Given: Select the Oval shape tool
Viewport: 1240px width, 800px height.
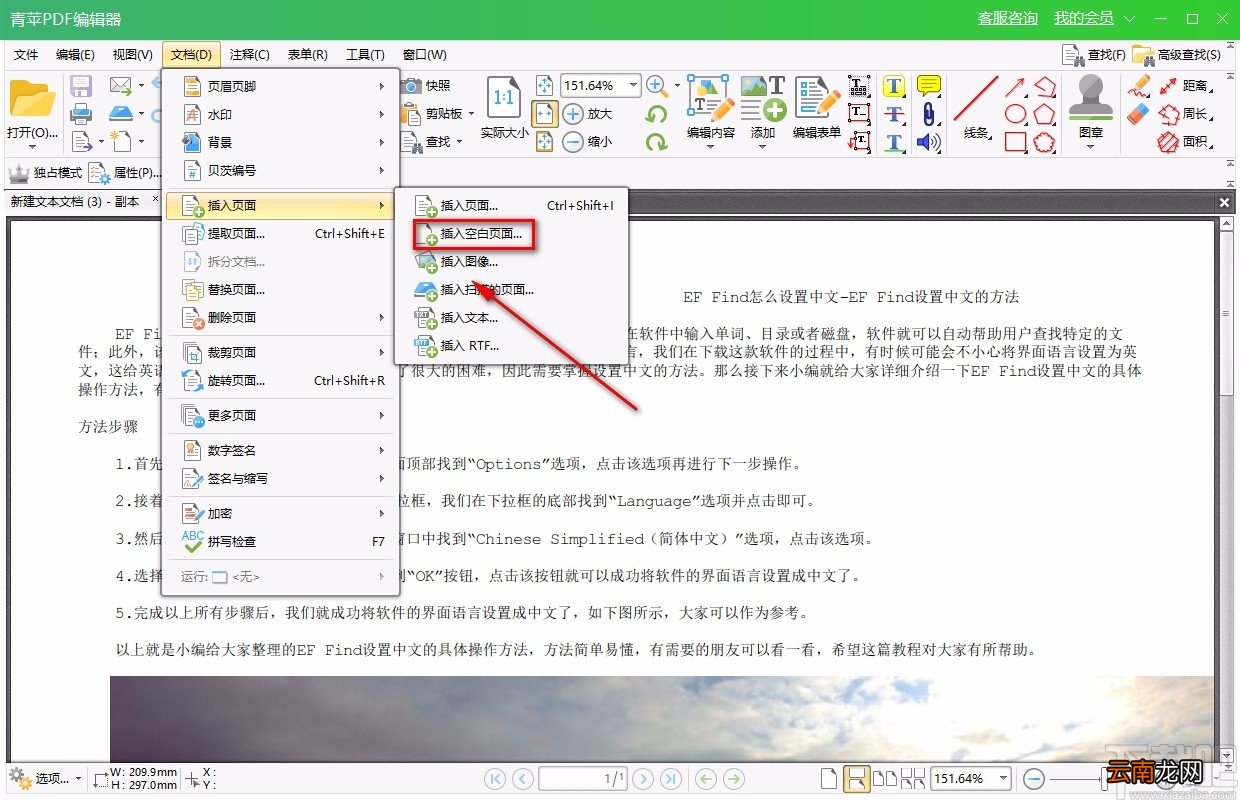Looking at the screenshot, I should coord(1016,114).
